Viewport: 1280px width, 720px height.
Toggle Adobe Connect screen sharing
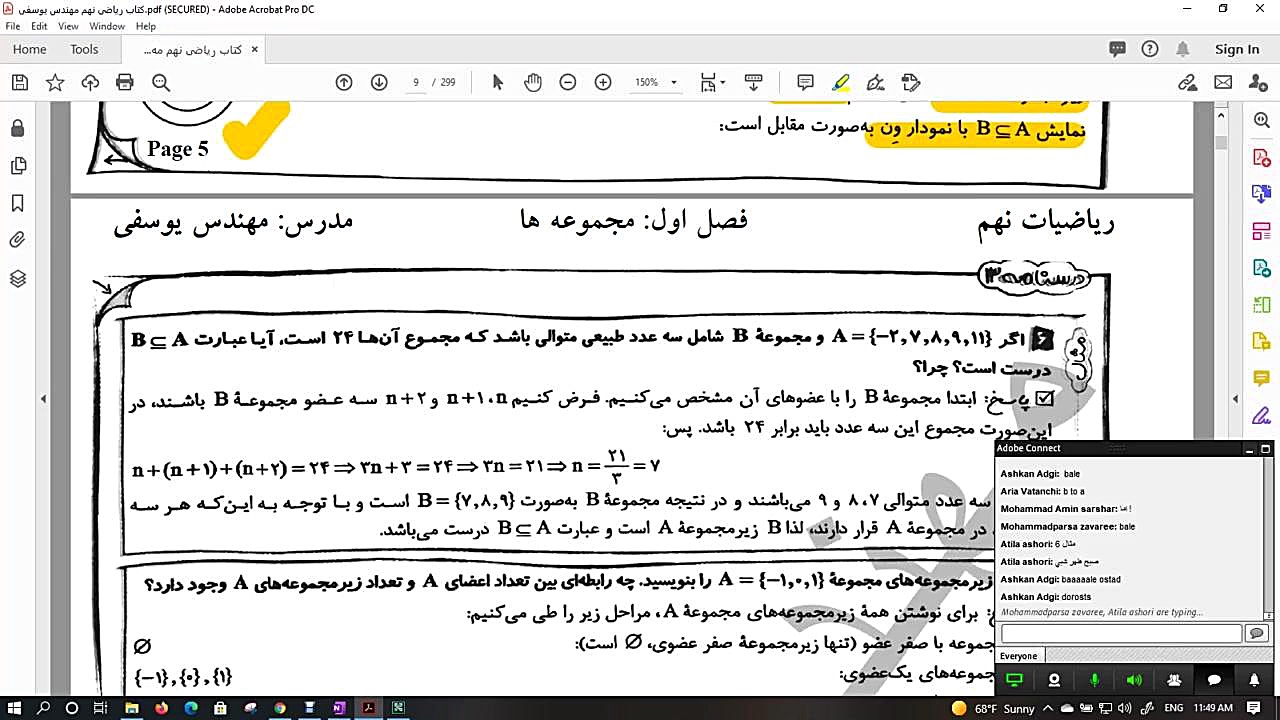(x=1014, y=680)
